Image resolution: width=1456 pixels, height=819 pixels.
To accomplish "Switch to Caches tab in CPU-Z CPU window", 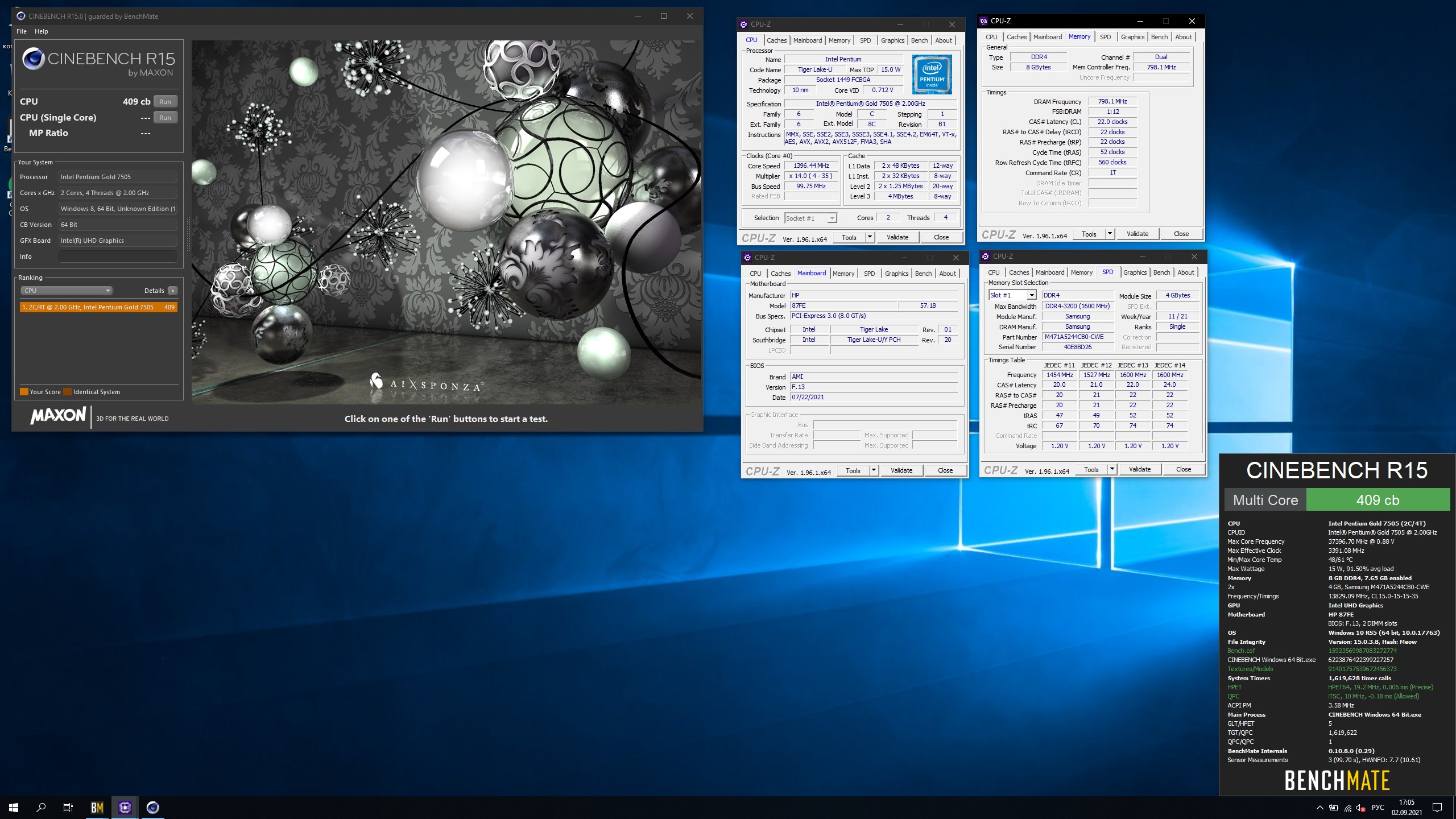I will (776, 40).
